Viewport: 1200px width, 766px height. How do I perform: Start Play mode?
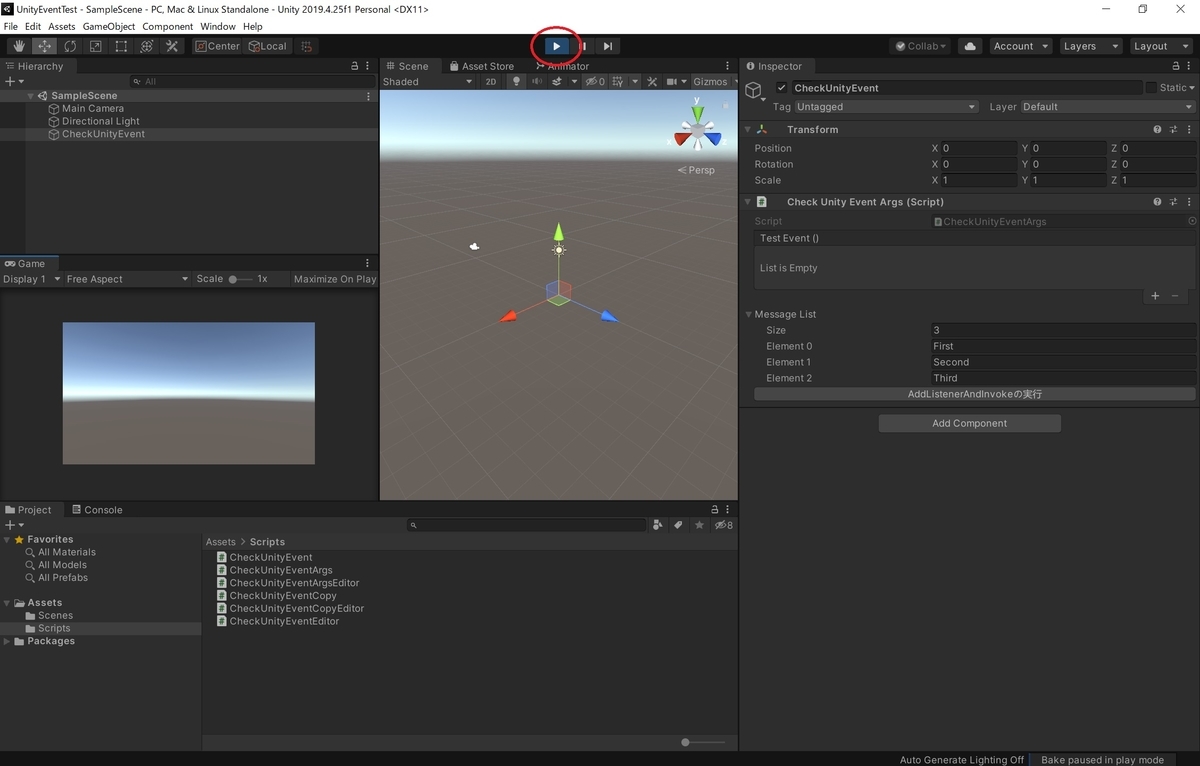pos(556,46)
